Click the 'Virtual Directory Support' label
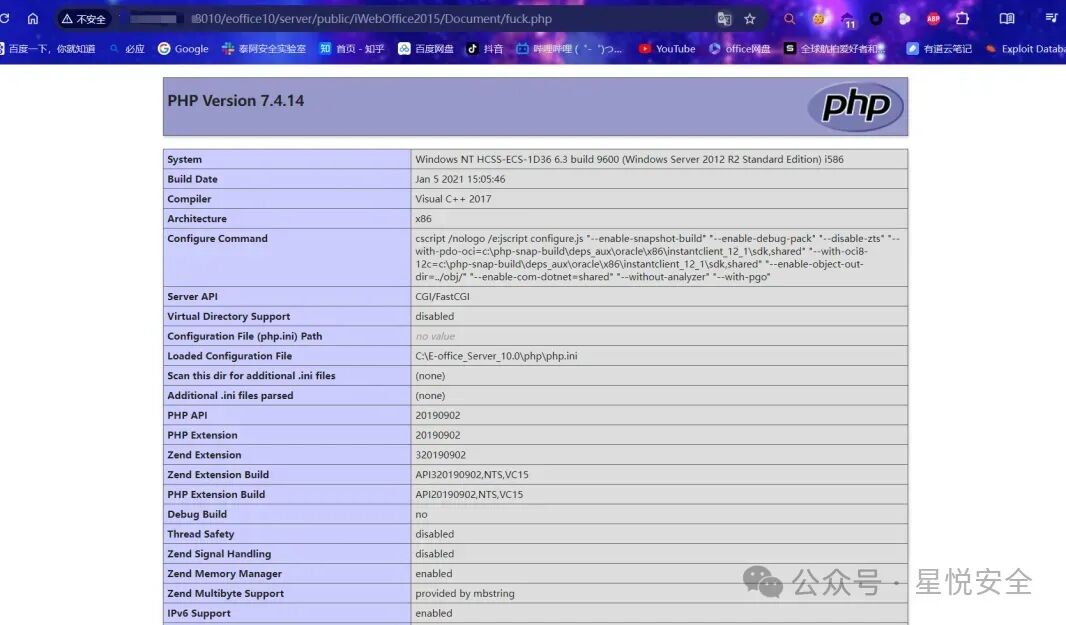Viewport: 1066px width, 625px height. 228,316
